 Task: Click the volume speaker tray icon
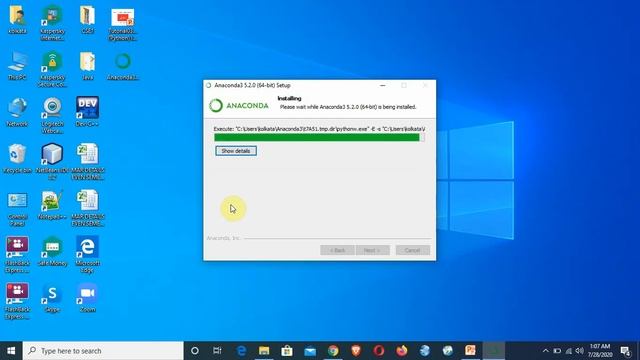pos(580,351)
